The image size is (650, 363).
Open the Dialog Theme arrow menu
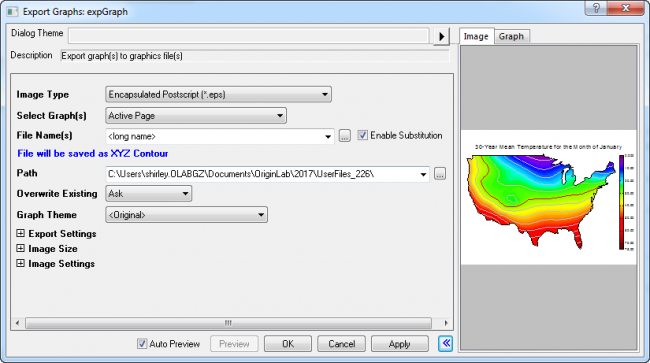[x=441, y=36]
